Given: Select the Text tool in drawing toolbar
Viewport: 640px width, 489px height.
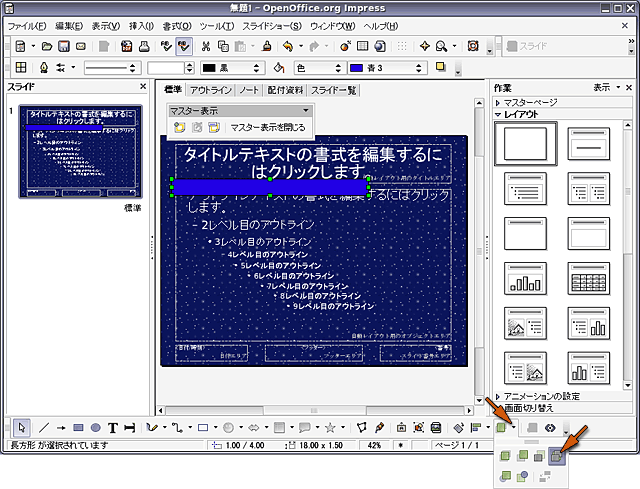Looking at the screenshot, I should [113, 427].
